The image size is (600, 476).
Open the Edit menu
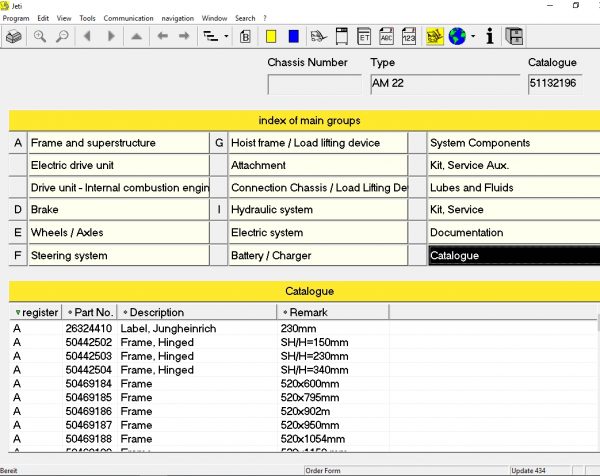point(43,18)
